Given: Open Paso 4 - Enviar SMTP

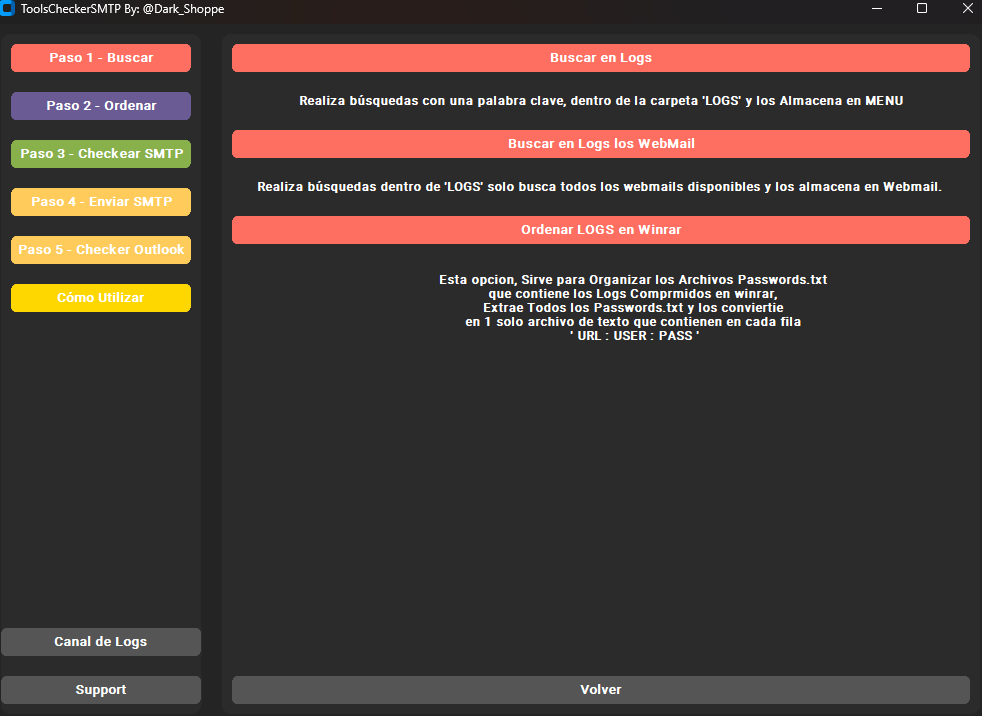Looking at the screenshot, I should (100, 202).
